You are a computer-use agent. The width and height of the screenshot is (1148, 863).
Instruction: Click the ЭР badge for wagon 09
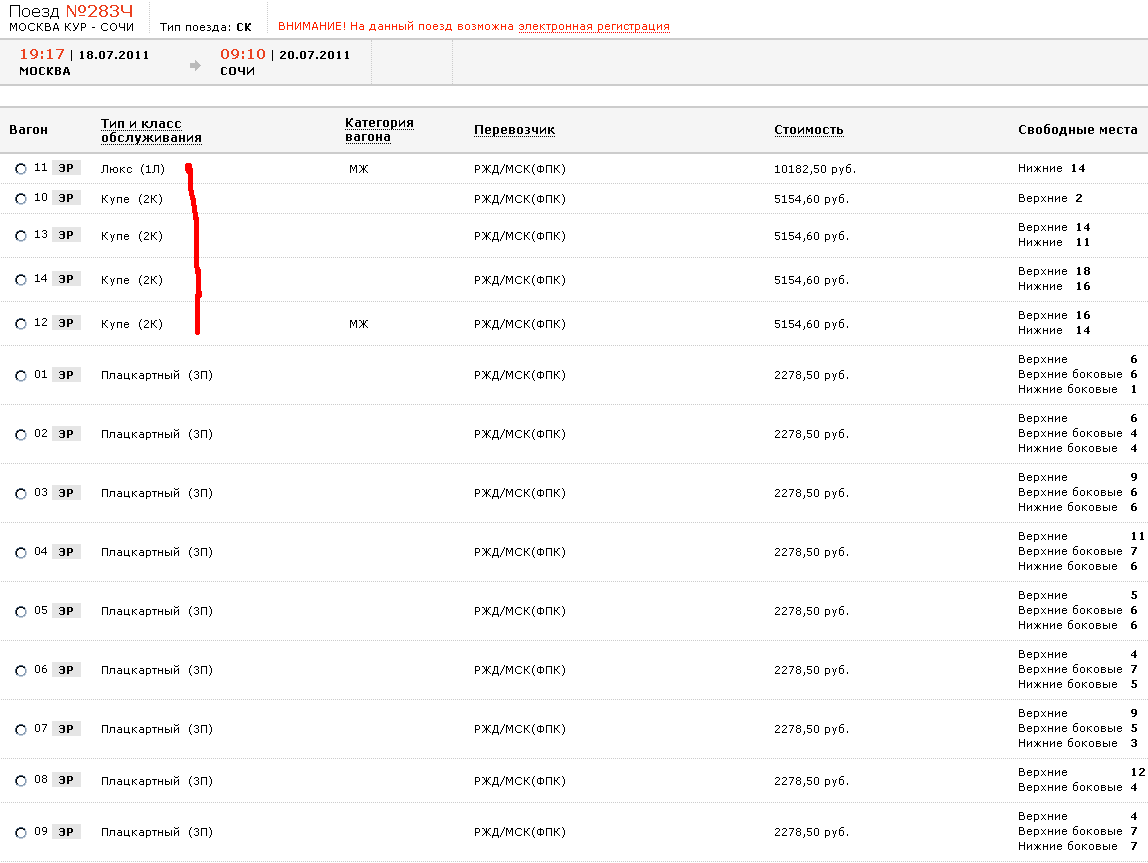tap(66, 832)
